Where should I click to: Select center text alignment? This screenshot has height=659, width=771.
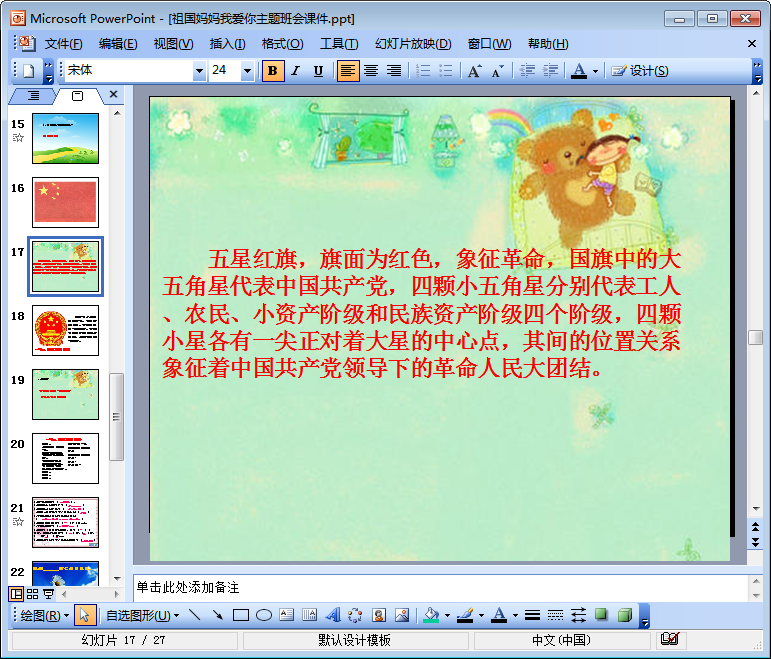[x=371, y=71]
